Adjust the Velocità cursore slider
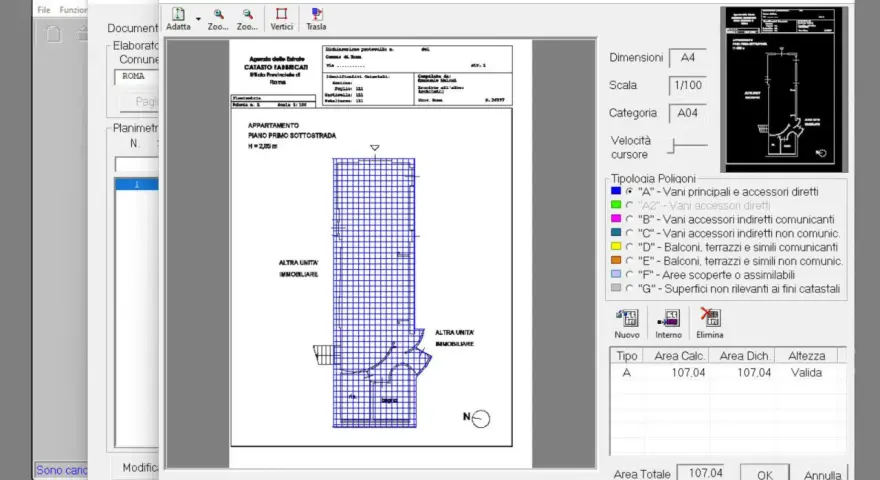The width and height of the screenshot is (880, 480). pyautogui.click(x=688, y=146)
